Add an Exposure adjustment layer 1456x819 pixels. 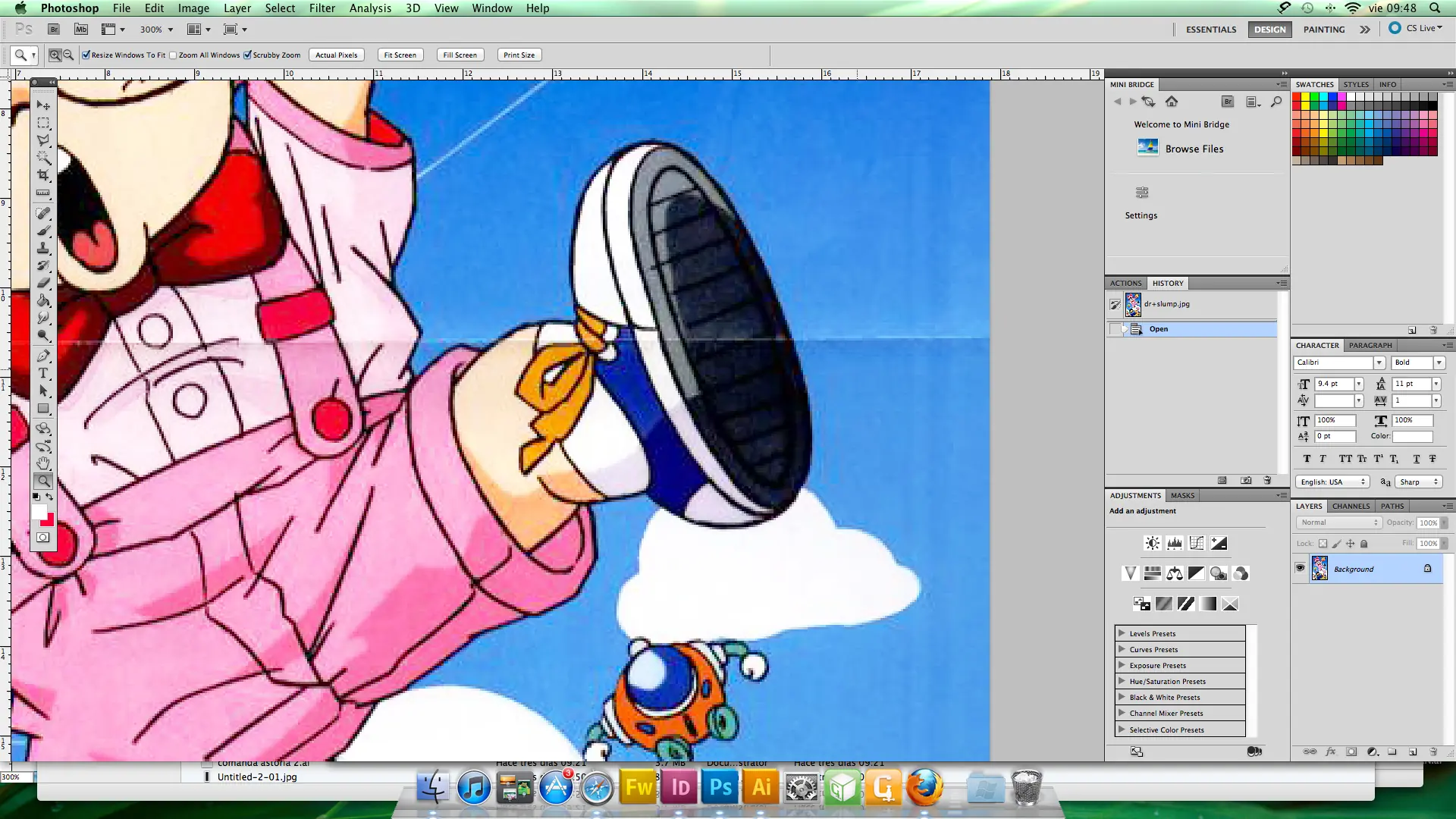coord(1218,543)
